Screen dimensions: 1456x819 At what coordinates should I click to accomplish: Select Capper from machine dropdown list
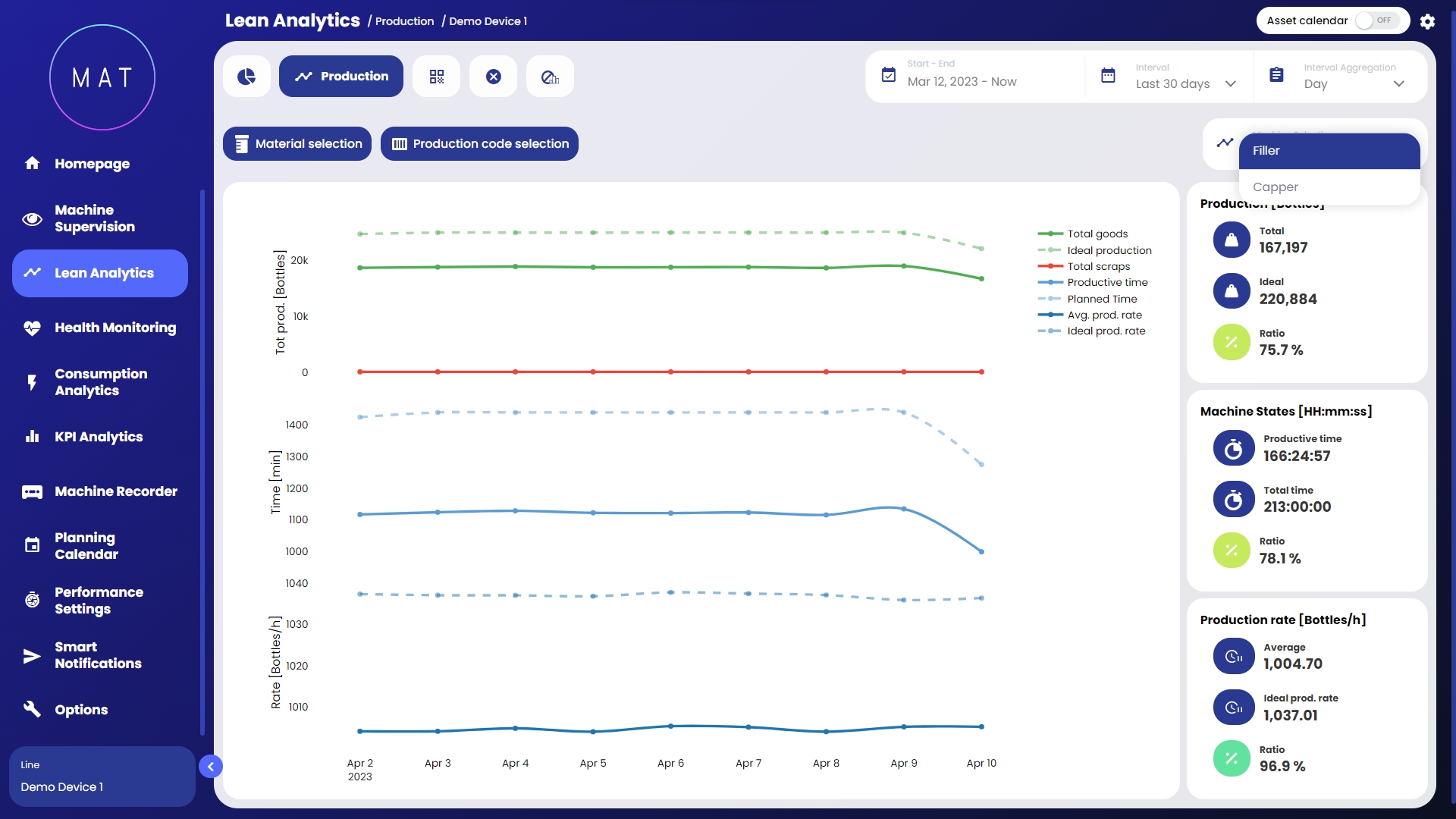pos(1276,187)
